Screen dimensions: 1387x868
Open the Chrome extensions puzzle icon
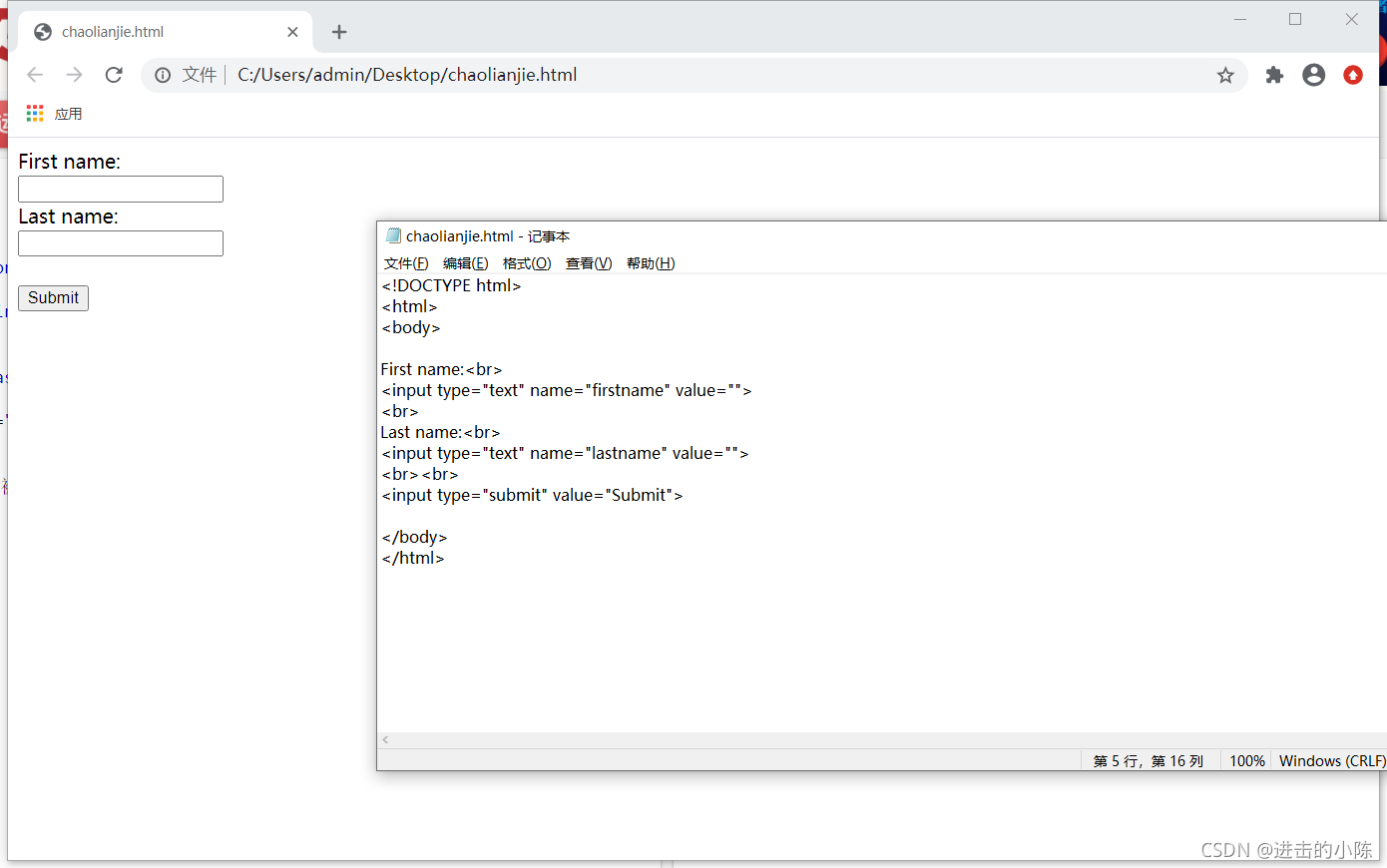click(x=1274, y=75)
